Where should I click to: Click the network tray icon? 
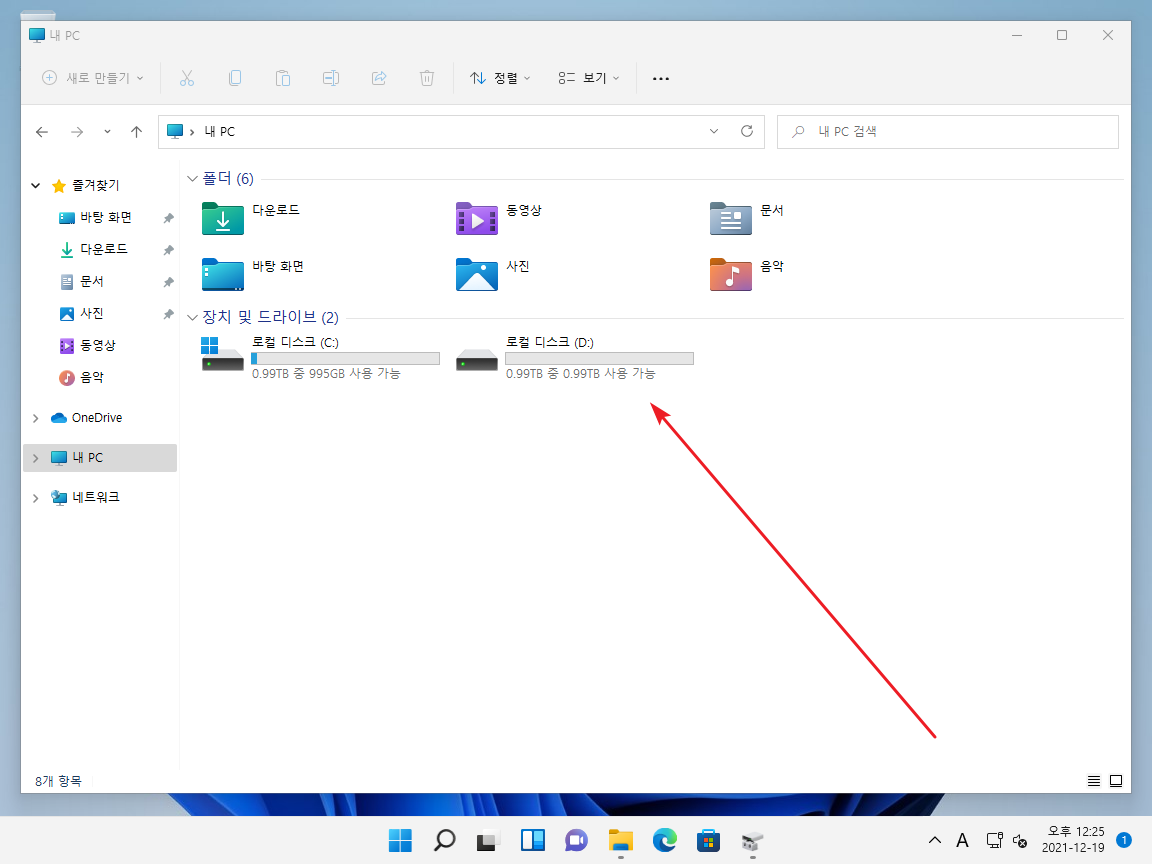click(995, 840)
